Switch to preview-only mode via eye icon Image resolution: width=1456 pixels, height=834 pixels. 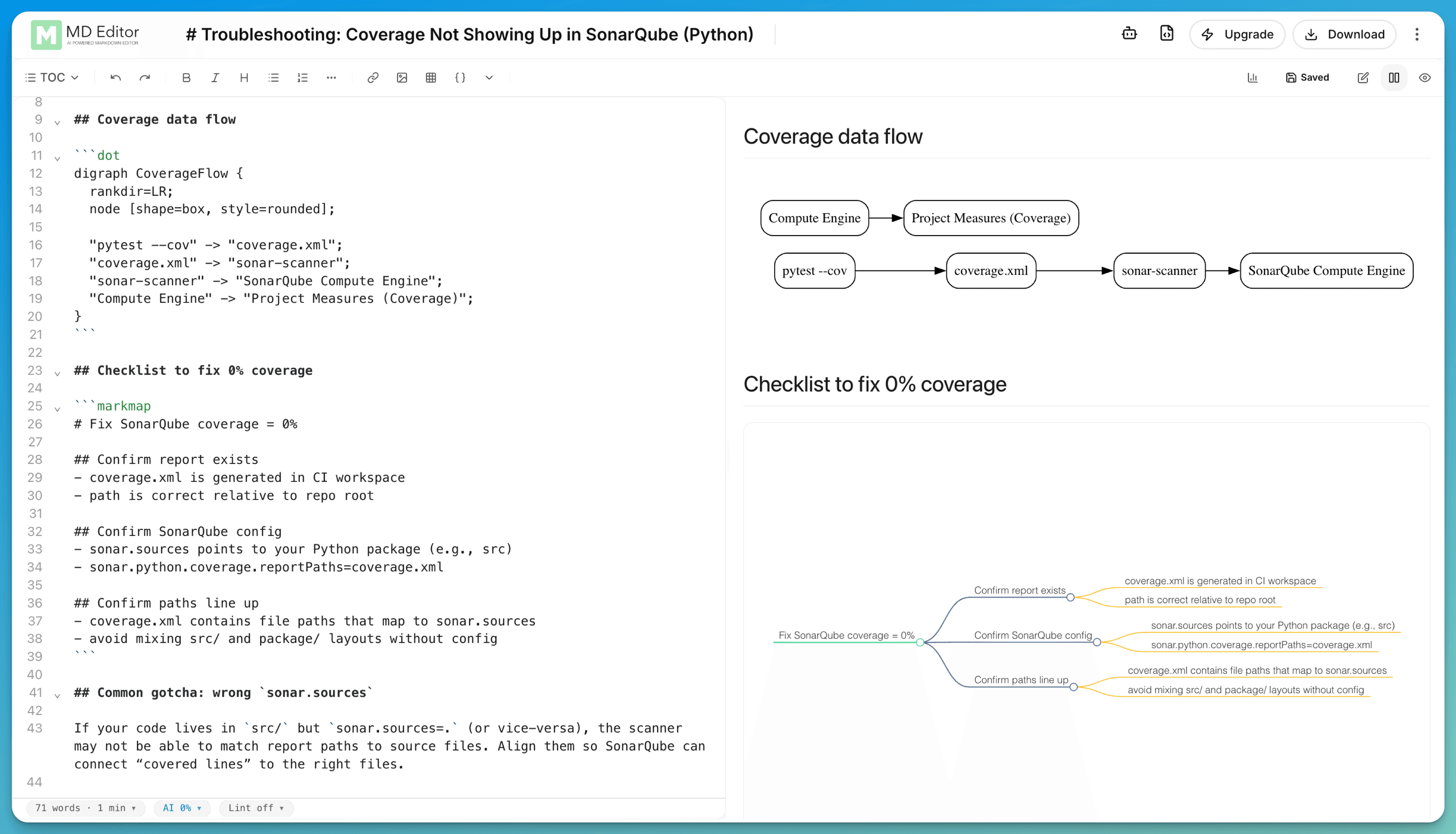pyautogui.click(x=1426, y=77)
